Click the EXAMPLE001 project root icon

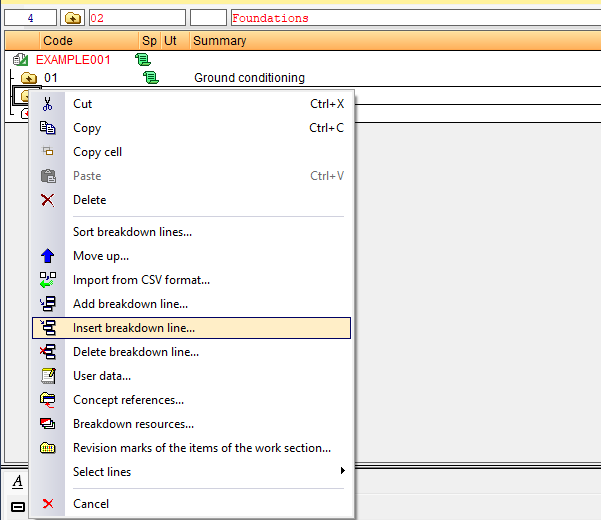(x=20, y=59)
